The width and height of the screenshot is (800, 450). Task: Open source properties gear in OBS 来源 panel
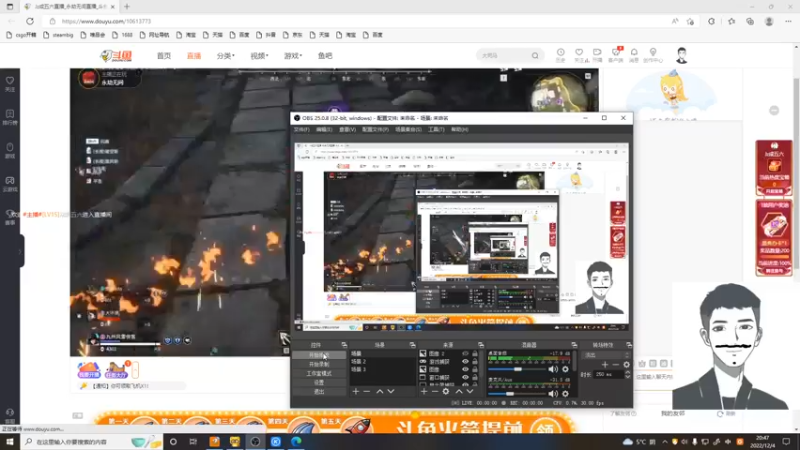(446, 391)
